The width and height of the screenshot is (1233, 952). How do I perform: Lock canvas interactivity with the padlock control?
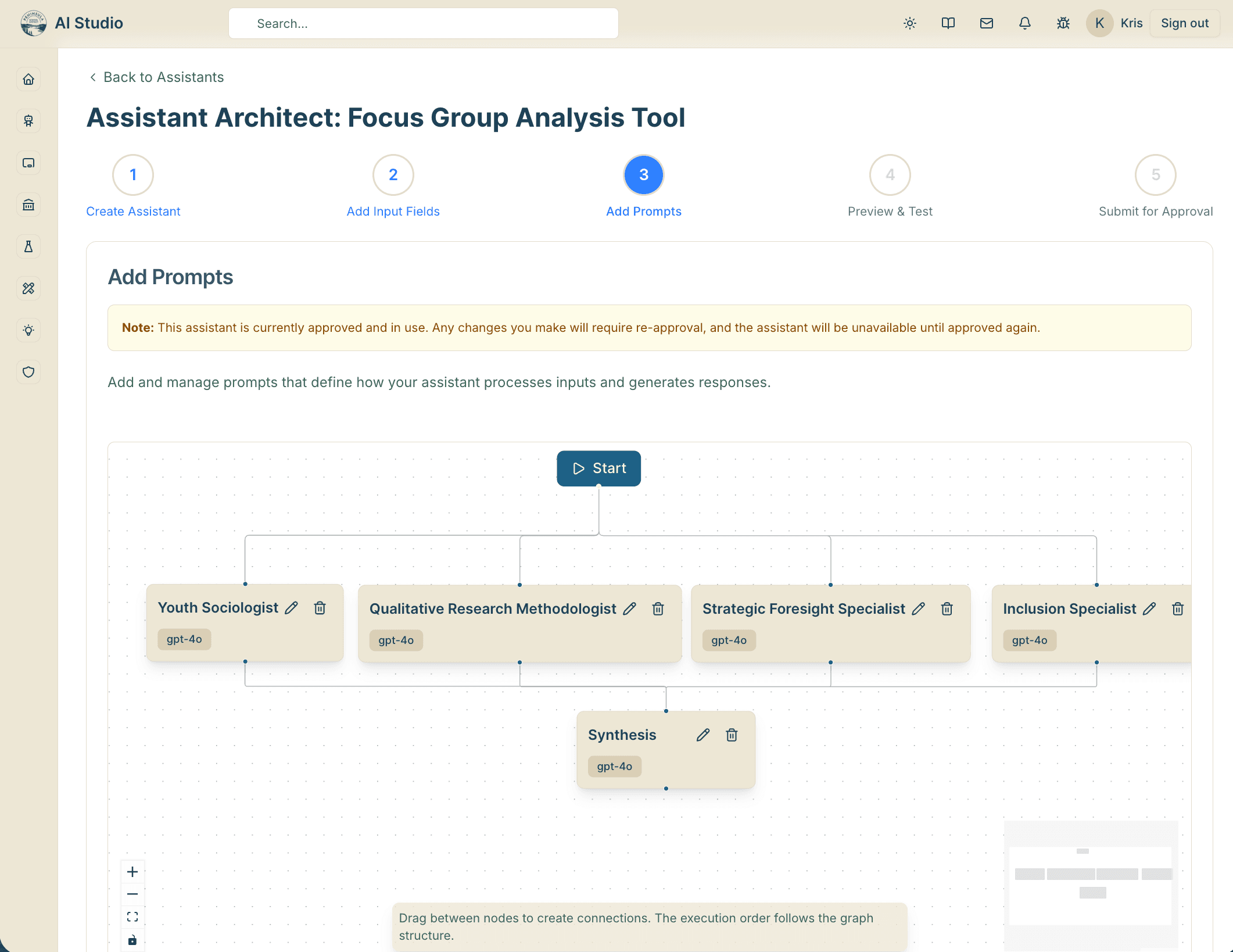click(132, 938)
